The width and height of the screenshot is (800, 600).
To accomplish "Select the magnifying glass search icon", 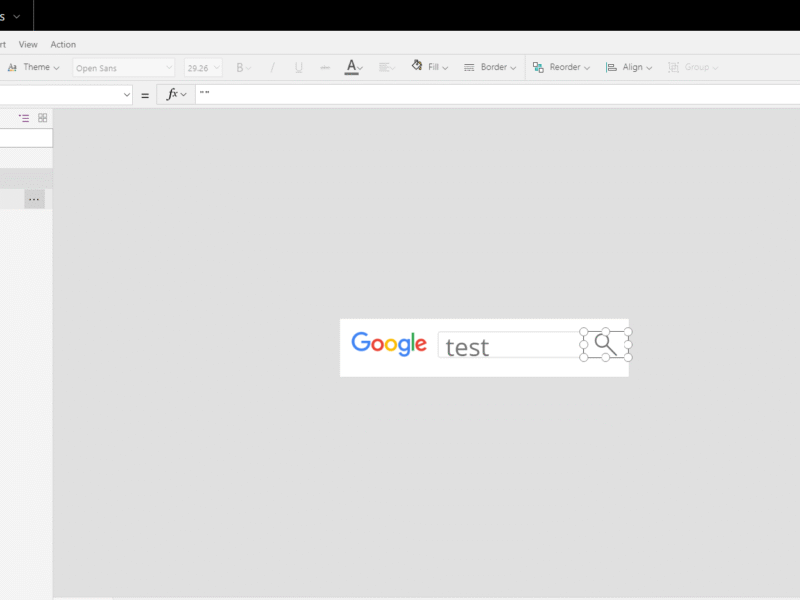I will pyautogui.click(x=606, y=345).
